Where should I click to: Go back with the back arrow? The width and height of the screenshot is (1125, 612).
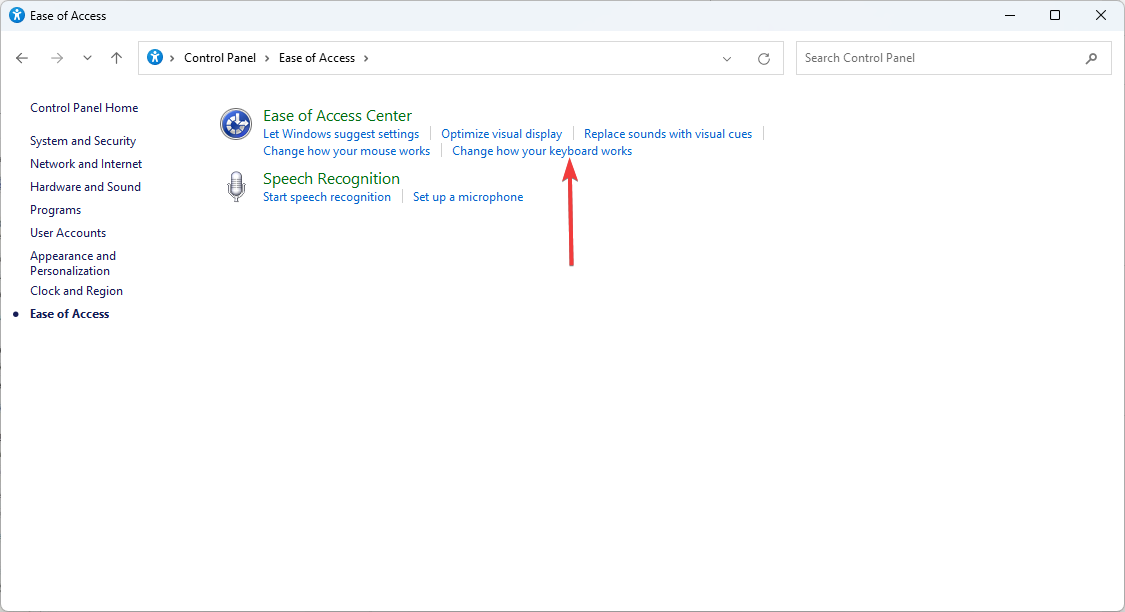click(22, 58)
